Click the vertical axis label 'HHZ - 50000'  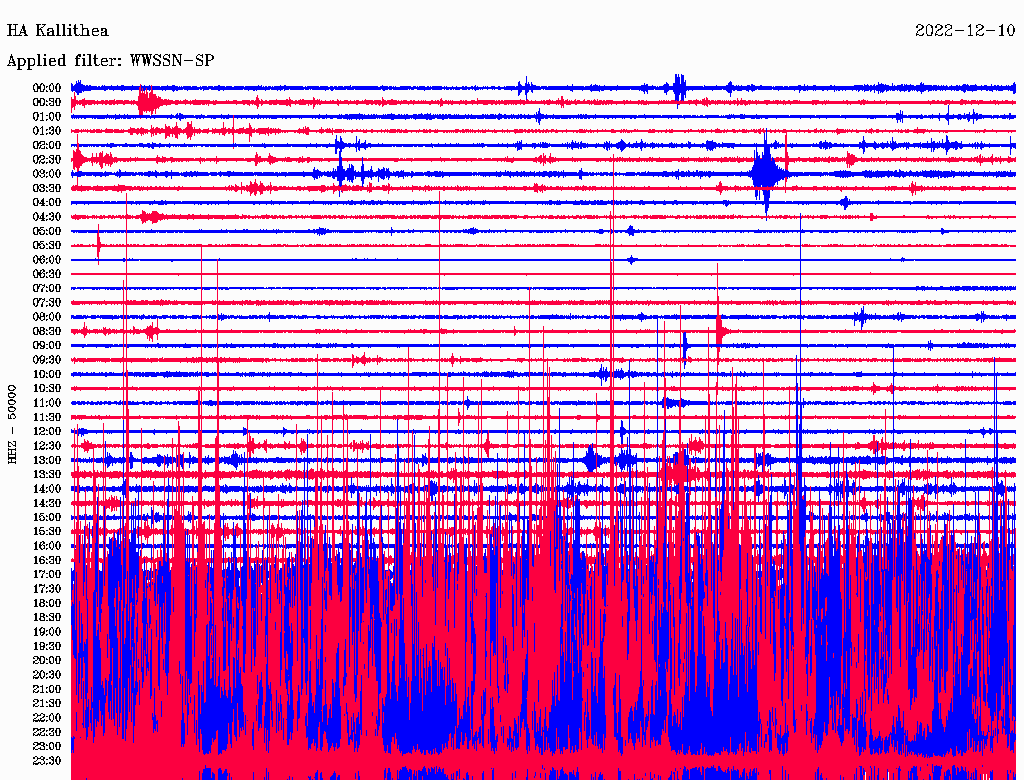(x=12, y=424)
